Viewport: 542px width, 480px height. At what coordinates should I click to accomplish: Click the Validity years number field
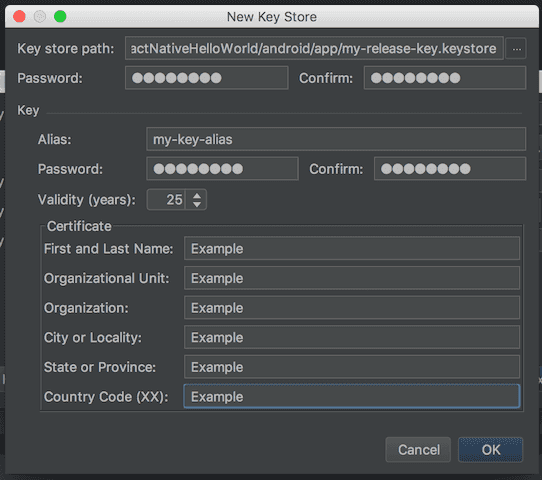167,199
